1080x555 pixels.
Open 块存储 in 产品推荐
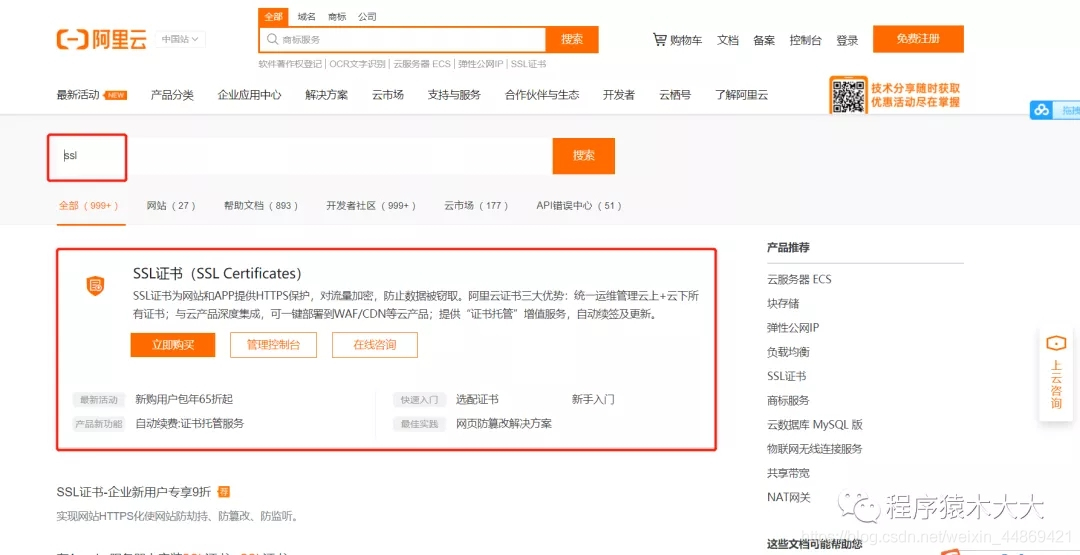783,304
